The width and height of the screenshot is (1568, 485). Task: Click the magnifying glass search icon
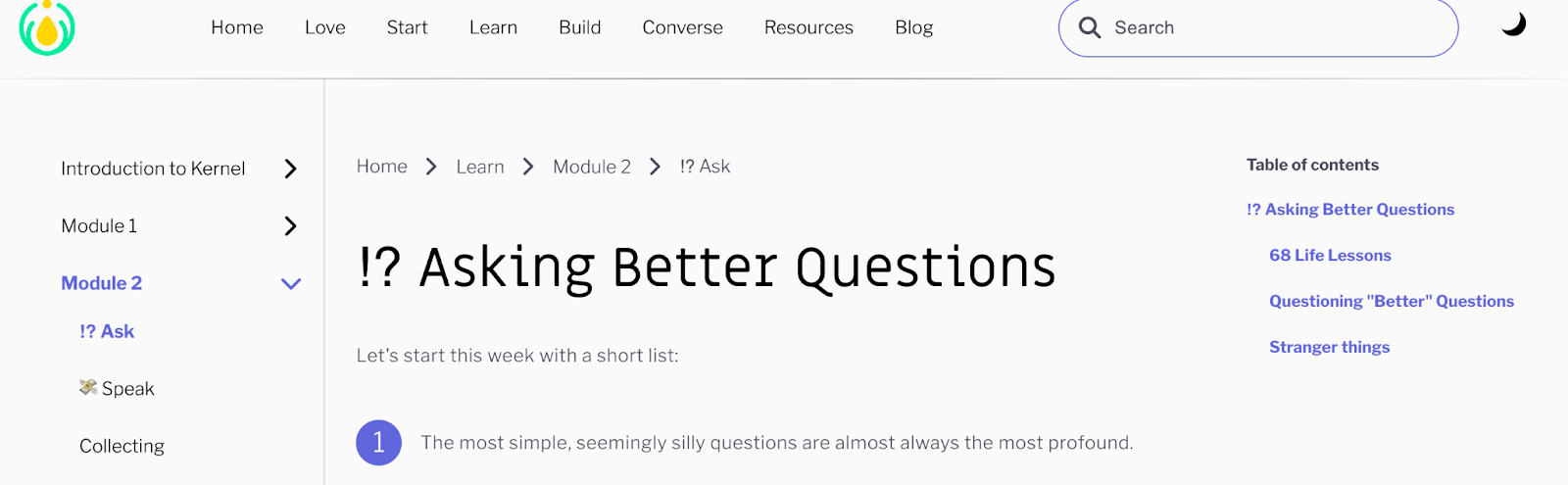[x=1089, y=27]
